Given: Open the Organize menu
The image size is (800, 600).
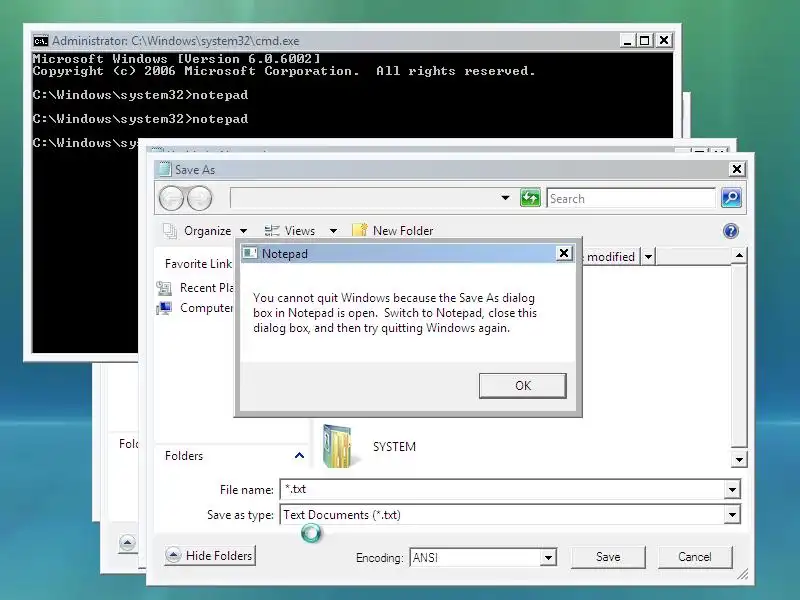Looking at the screenshot, I should [206, 231].
